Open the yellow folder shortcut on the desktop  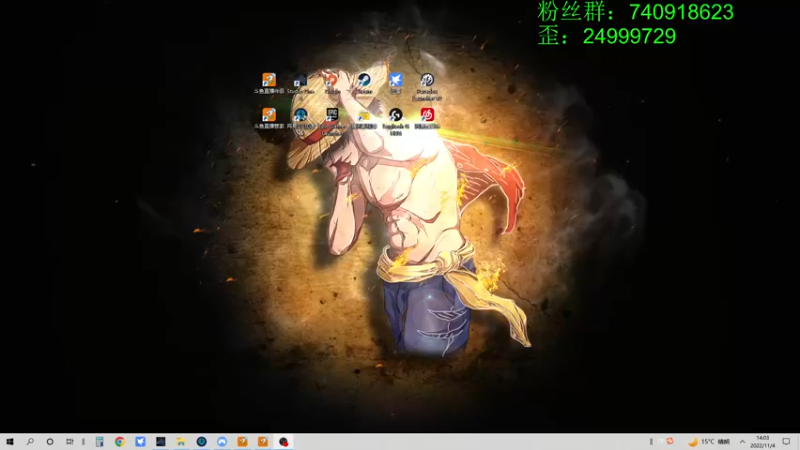pyautogui.click(x=364, y=118)
